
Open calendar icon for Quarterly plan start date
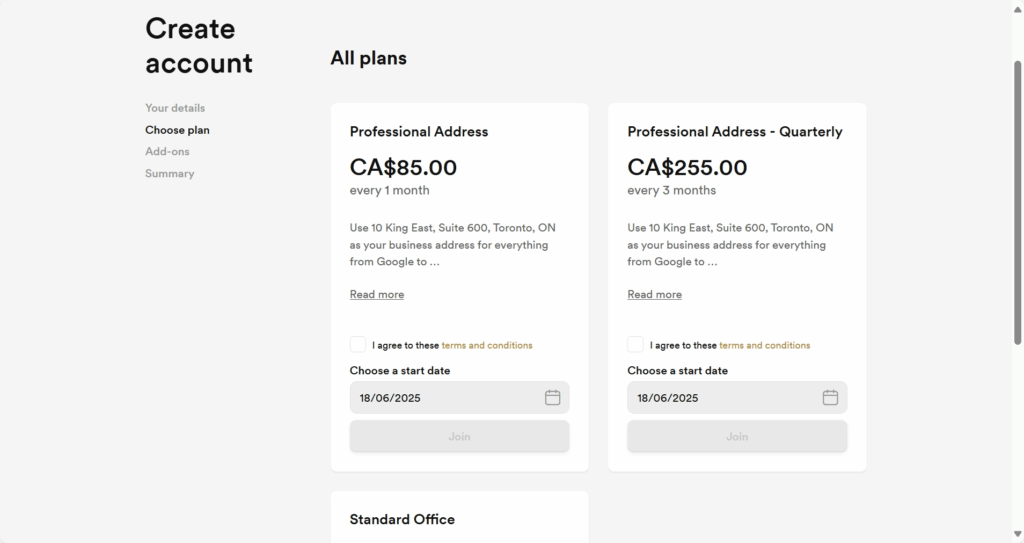[x=830, y=397]
